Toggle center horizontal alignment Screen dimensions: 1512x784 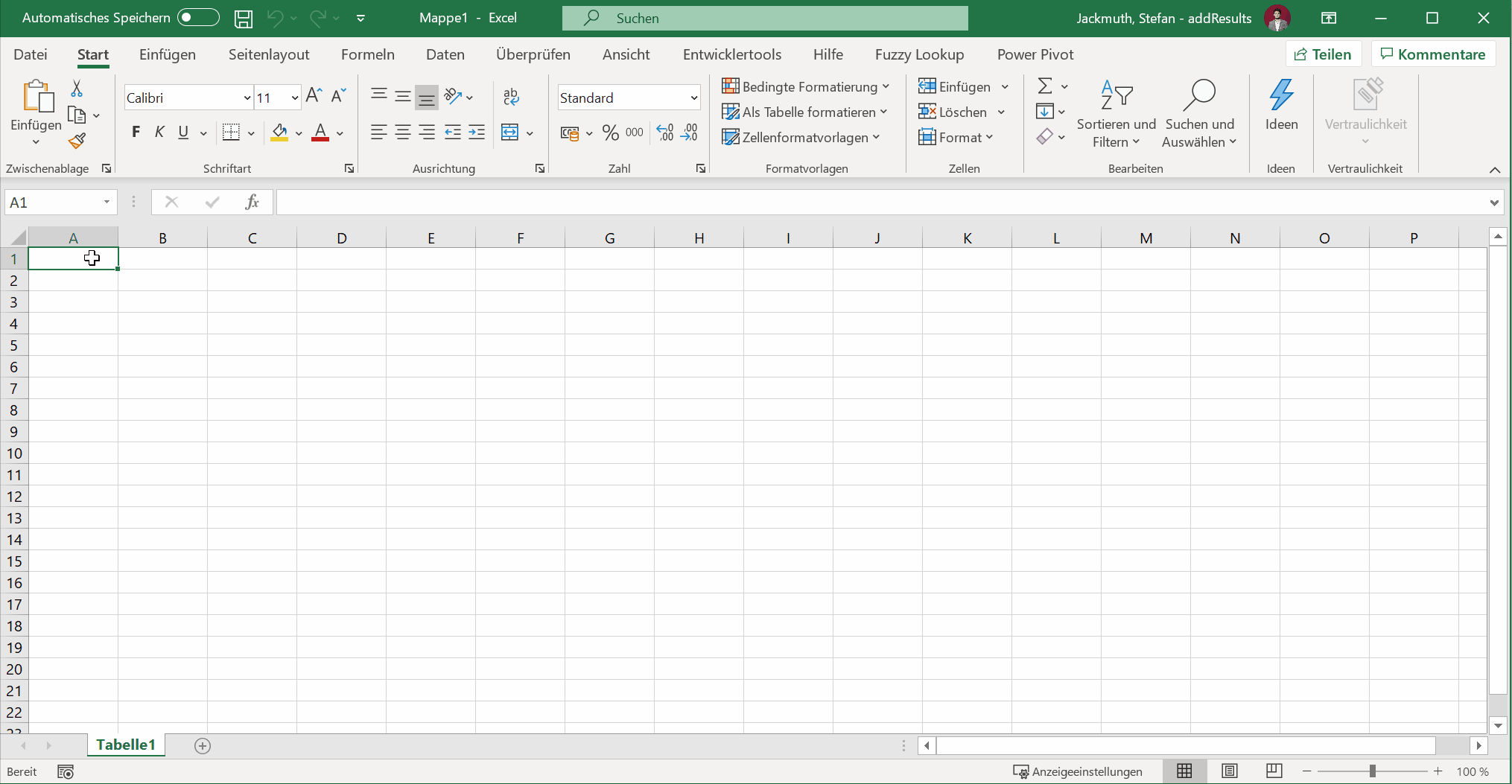(403, 133)
